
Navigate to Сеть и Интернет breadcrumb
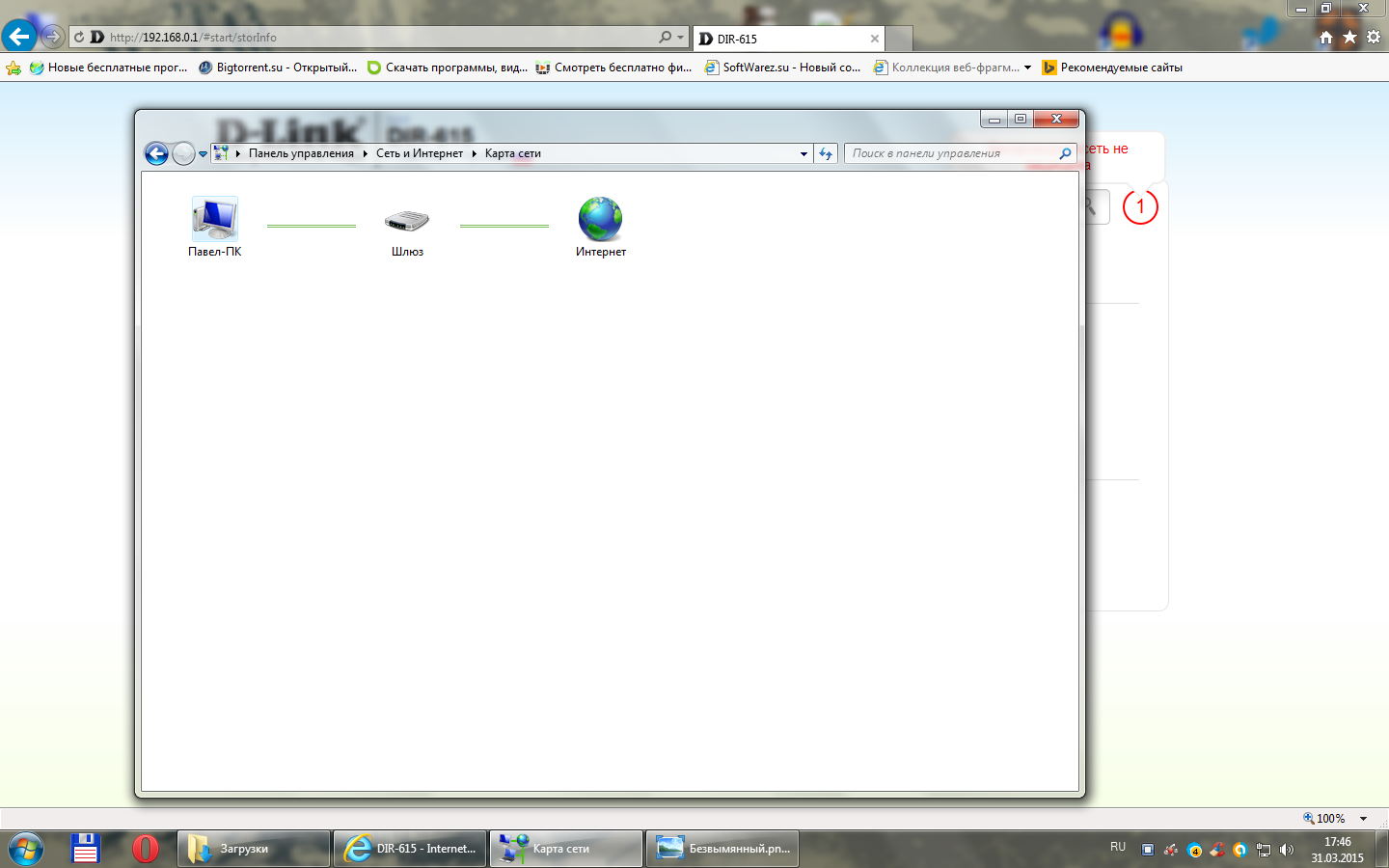click(420, 153)
